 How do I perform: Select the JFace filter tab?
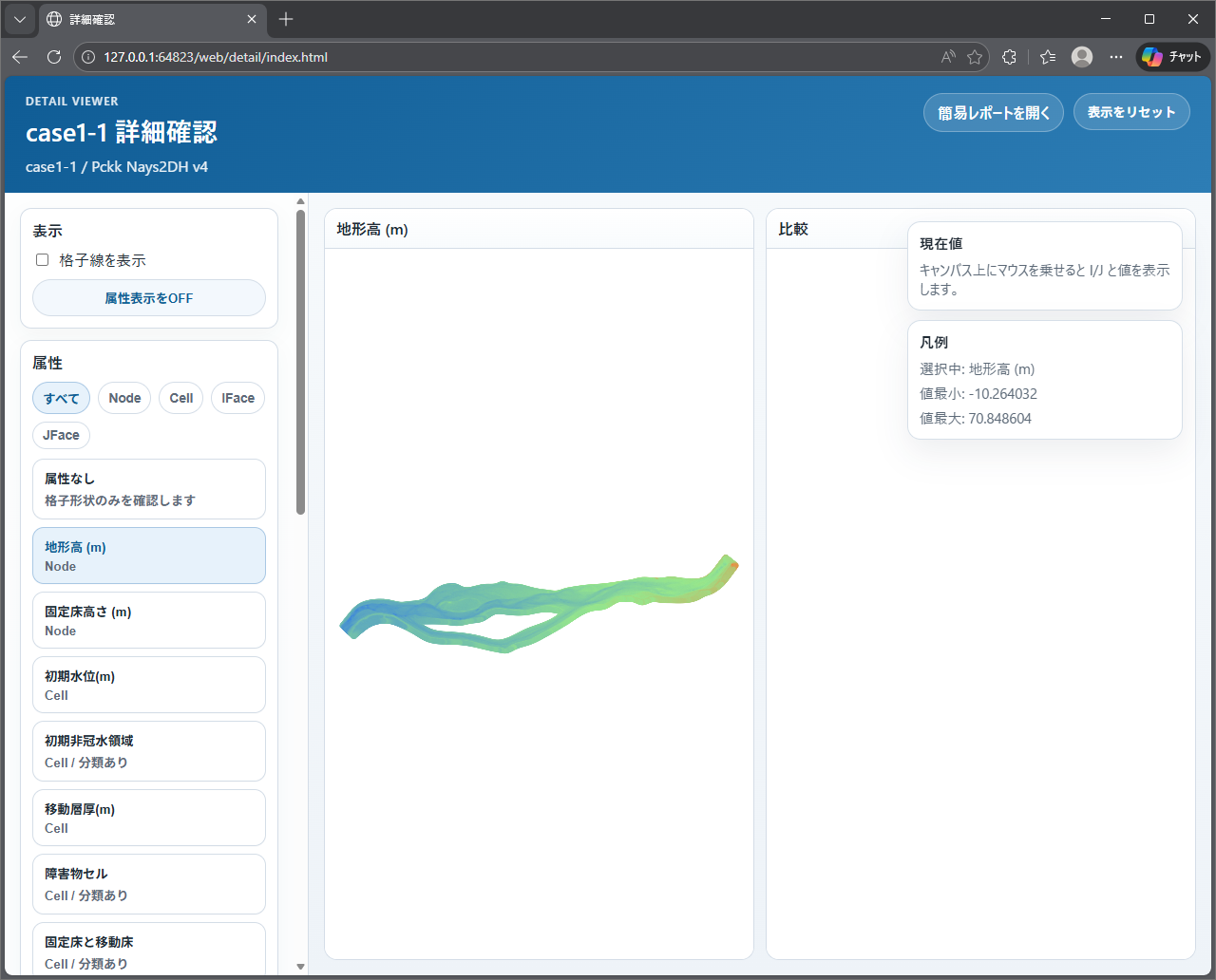pyautogui.click(x=61, y=435)
